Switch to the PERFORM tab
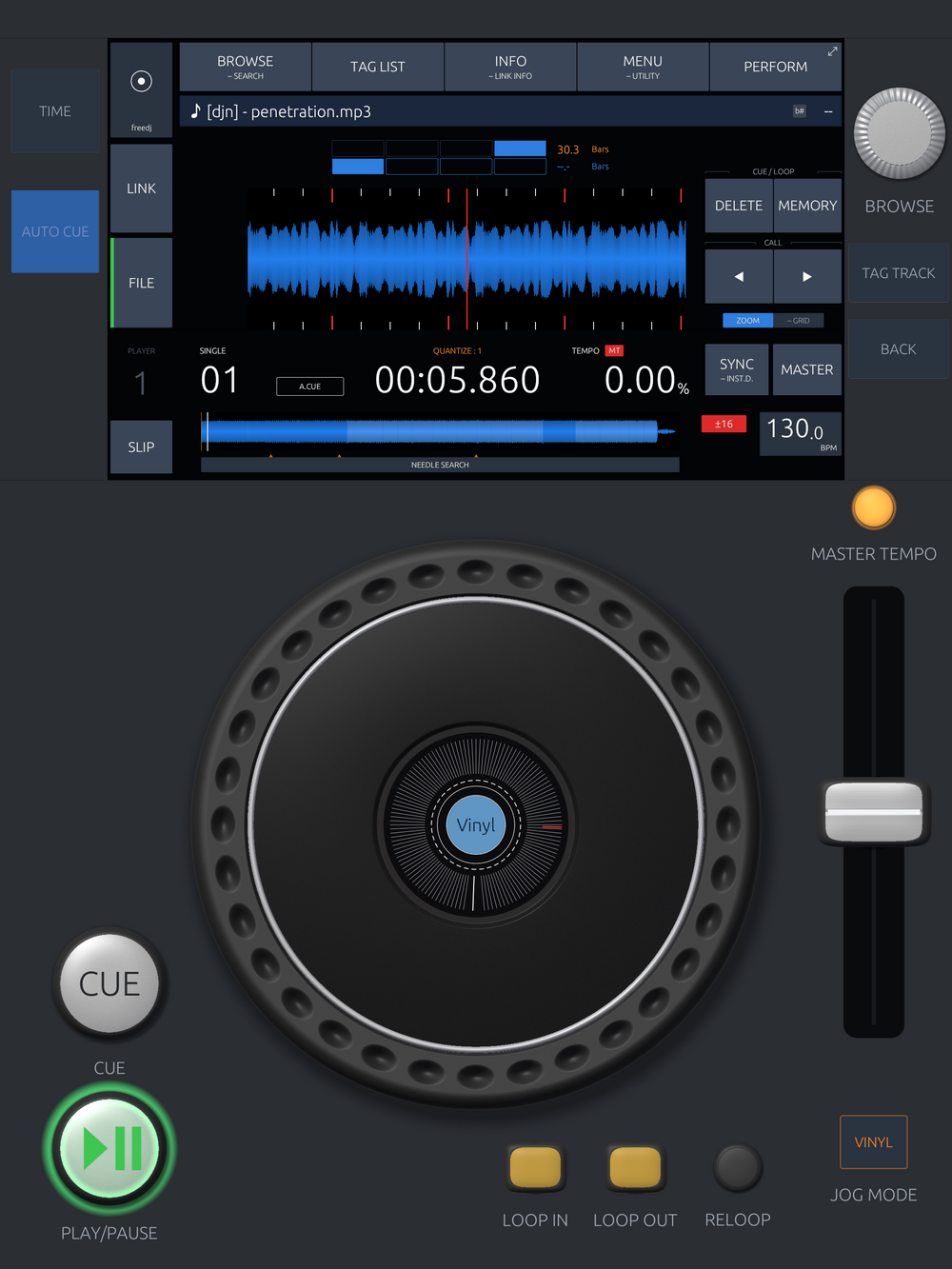 [x=775, y=67]
